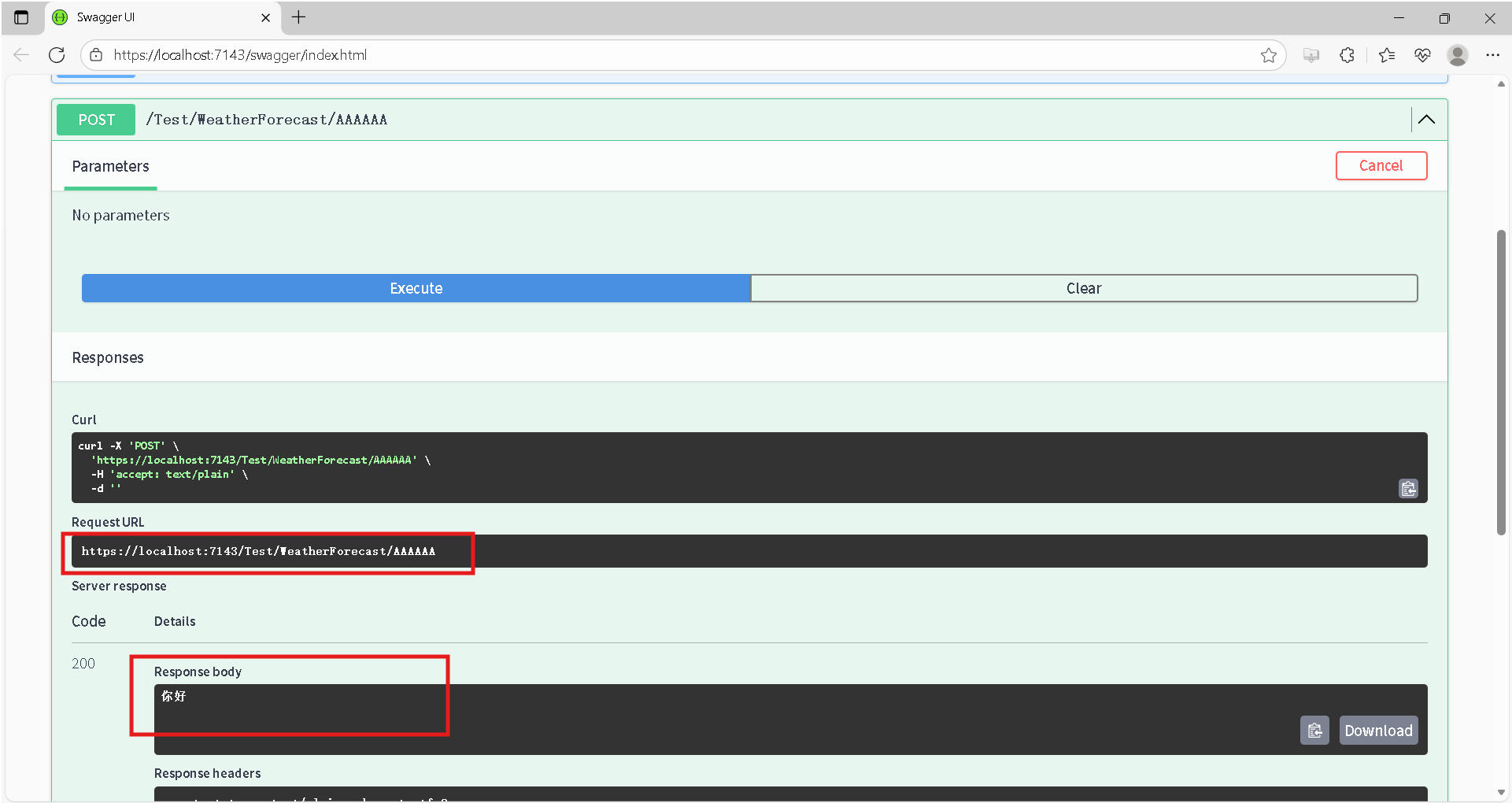Viewport: 1512px width, 803px height.
Task: Click the Response headers label
Action: point(208,774)
